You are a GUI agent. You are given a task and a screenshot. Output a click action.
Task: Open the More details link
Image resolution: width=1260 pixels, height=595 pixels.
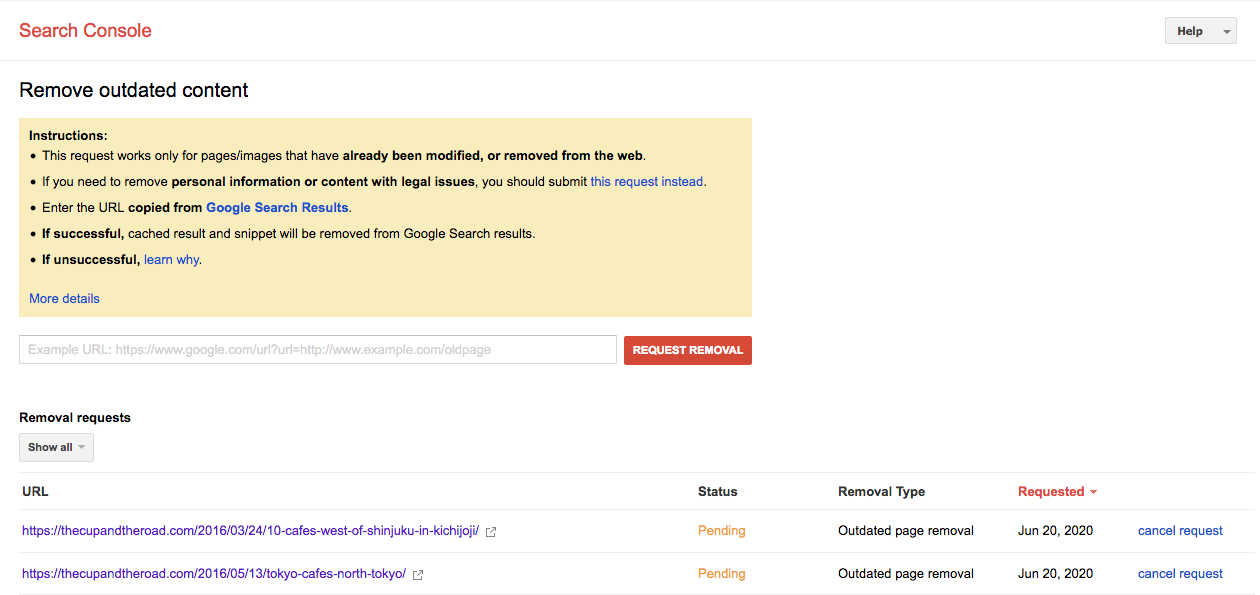(x=64, y=299)
